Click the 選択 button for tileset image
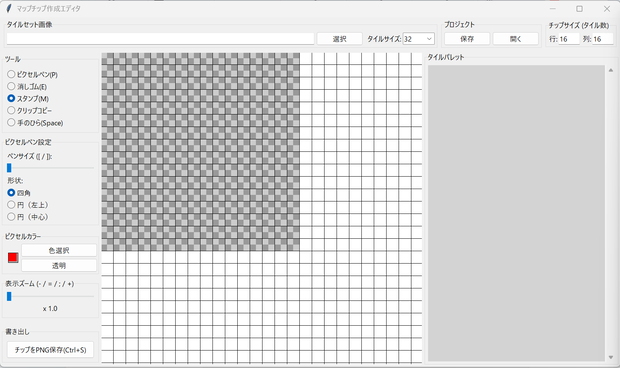 click(x=339, y=39)
